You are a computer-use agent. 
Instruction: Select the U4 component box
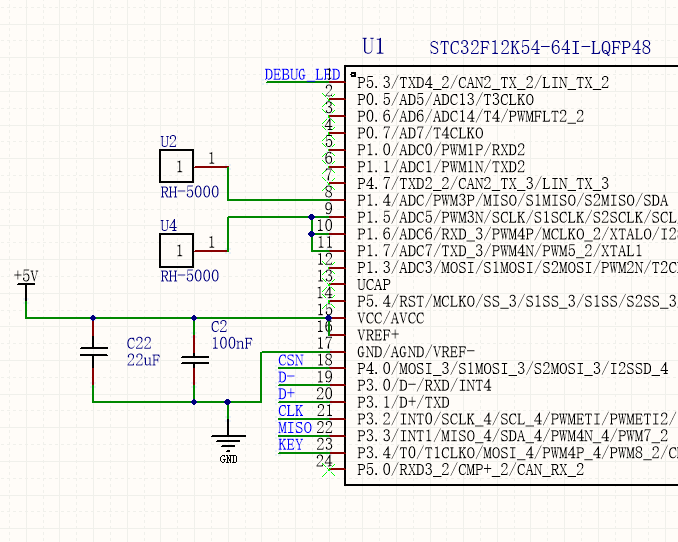(176, 250)
